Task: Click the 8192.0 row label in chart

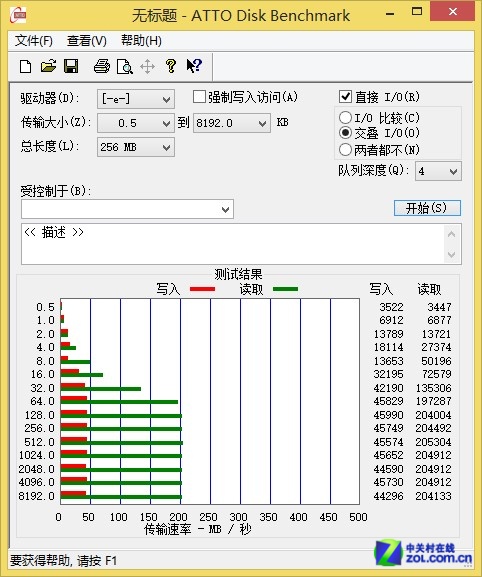Action: [36, 496]
